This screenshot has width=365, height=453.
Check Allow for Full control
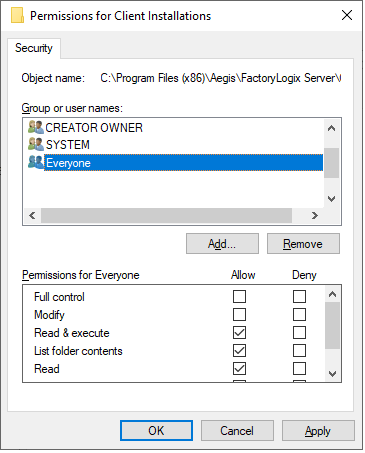[239, 296]
